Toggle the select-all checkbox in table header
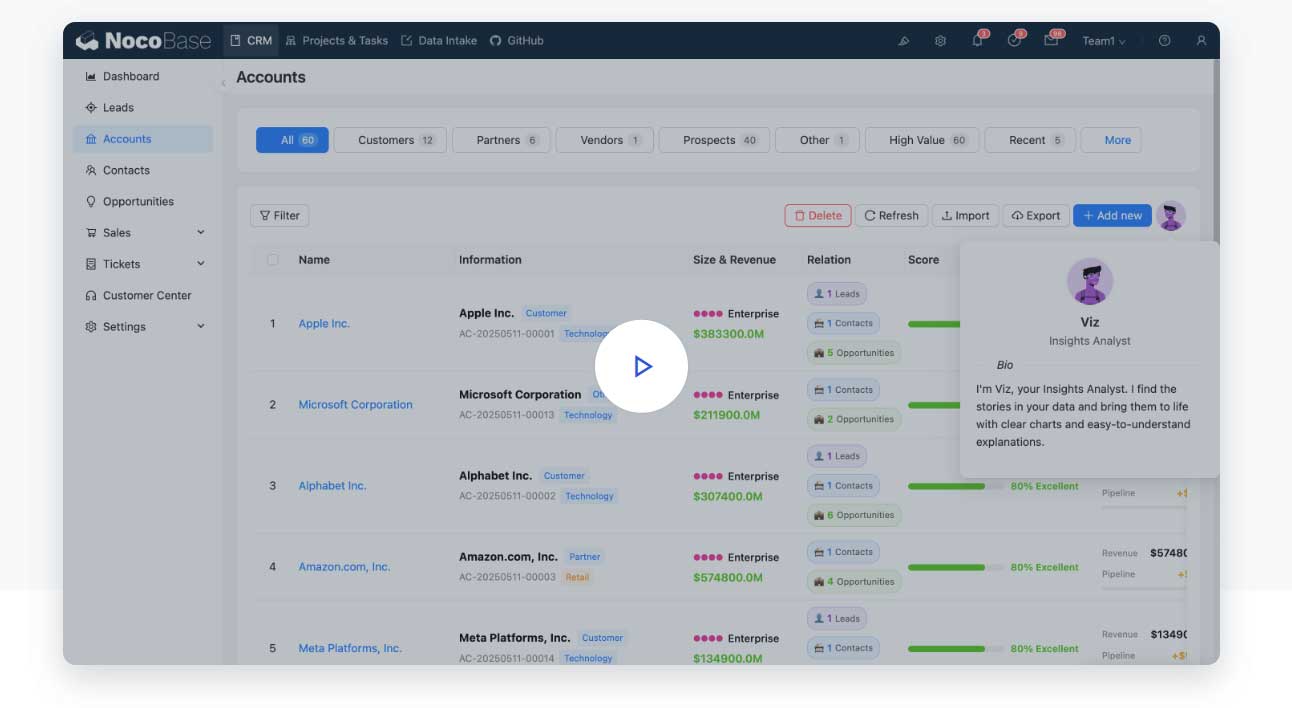Viewport: 1292px width, 708px height. (273, 260)
